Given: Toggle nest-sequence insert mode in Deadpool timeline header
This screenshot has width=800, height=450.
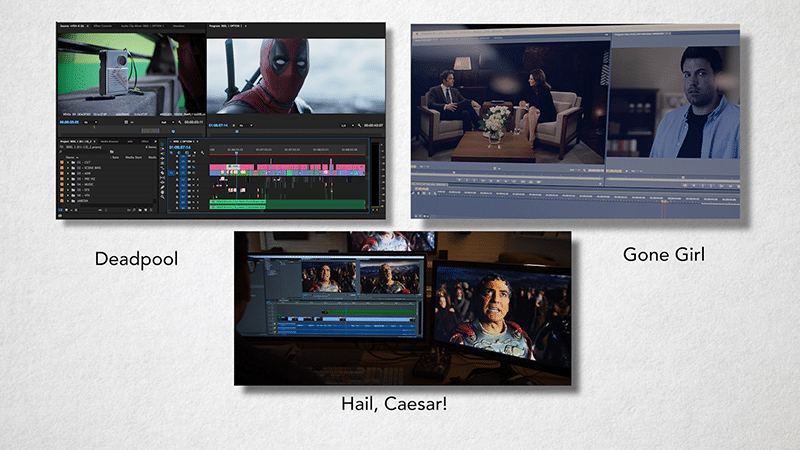Looking at the screenshot, I should [x=171, y=153].
